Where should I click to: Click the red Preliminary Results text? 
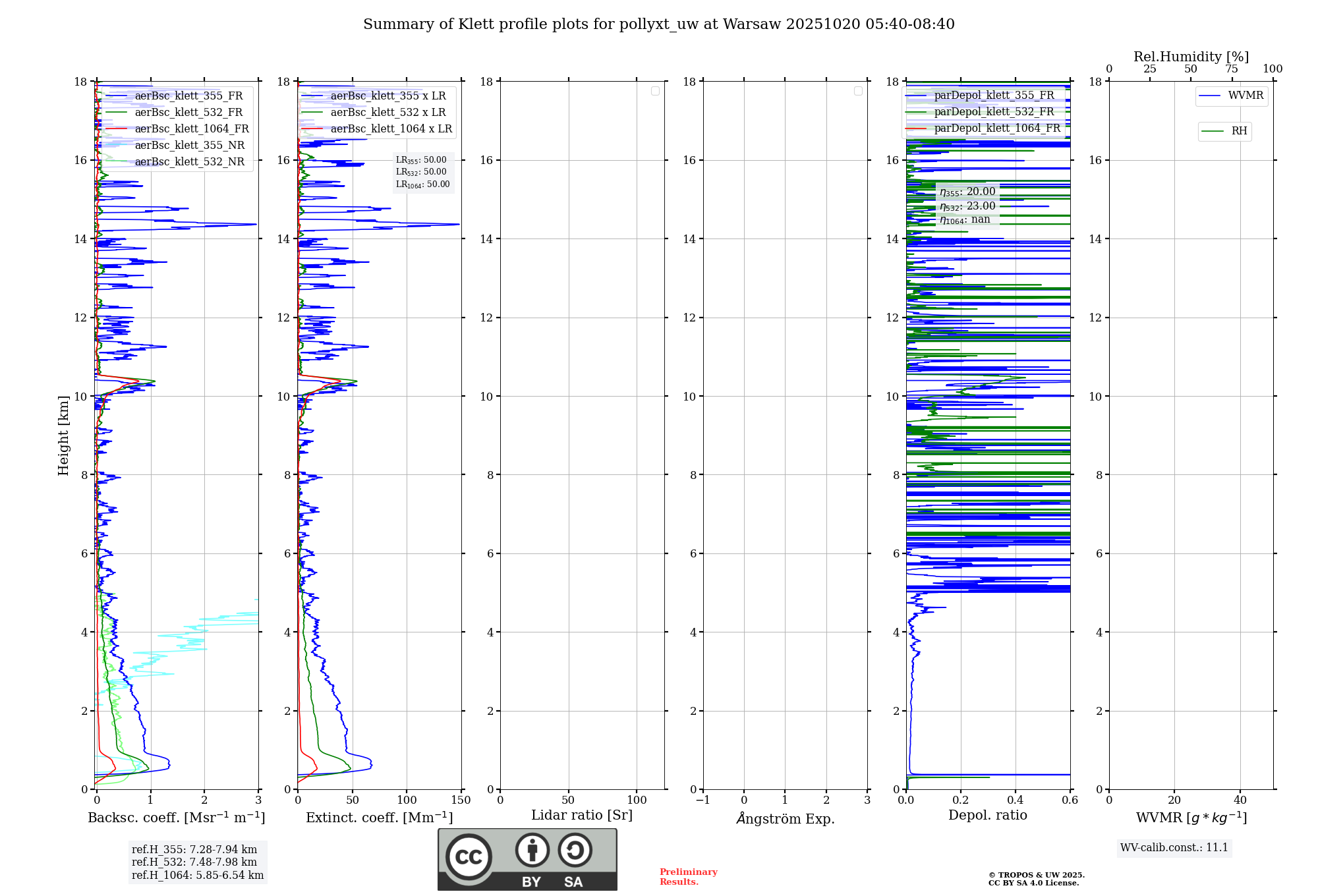pyautogui.click(x=688, y=876)
